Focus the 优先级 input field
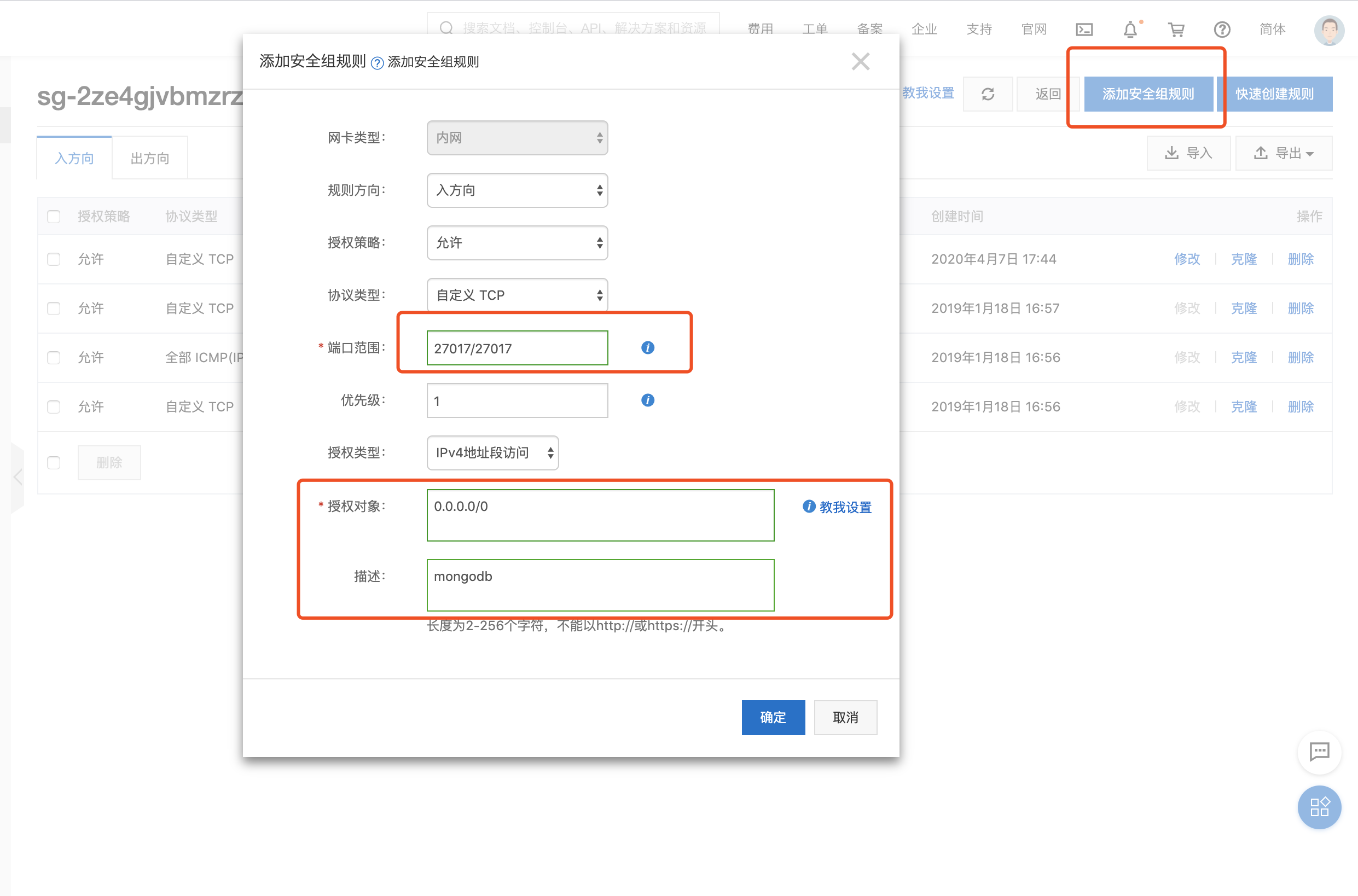Viewport: 1358px width, 896px height. (517, 400)
